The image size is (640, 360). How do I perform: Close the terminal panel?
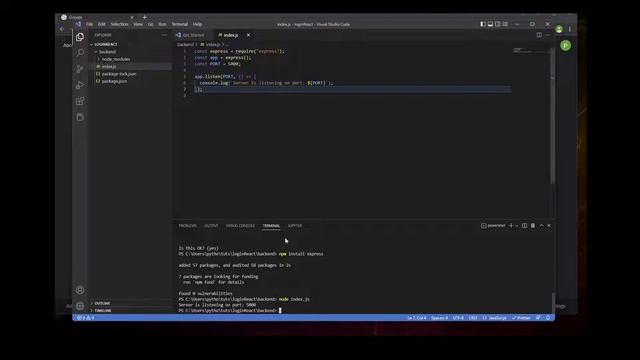[x=549, y=226]
